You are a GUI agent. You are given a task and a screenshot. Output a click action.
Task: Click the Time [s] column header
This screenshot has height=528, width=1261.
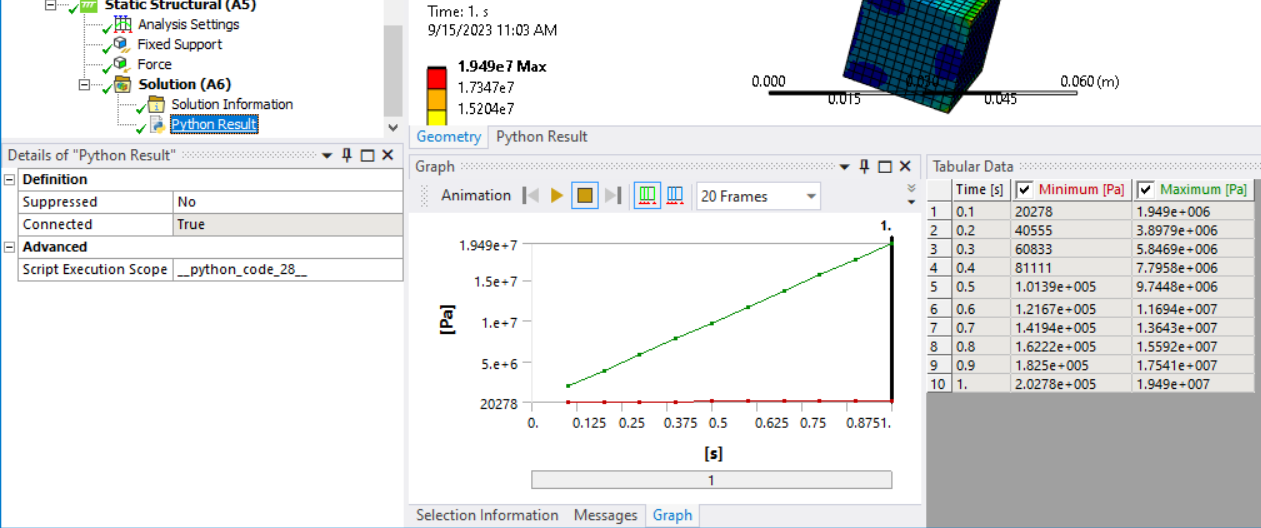coord(981,190)
